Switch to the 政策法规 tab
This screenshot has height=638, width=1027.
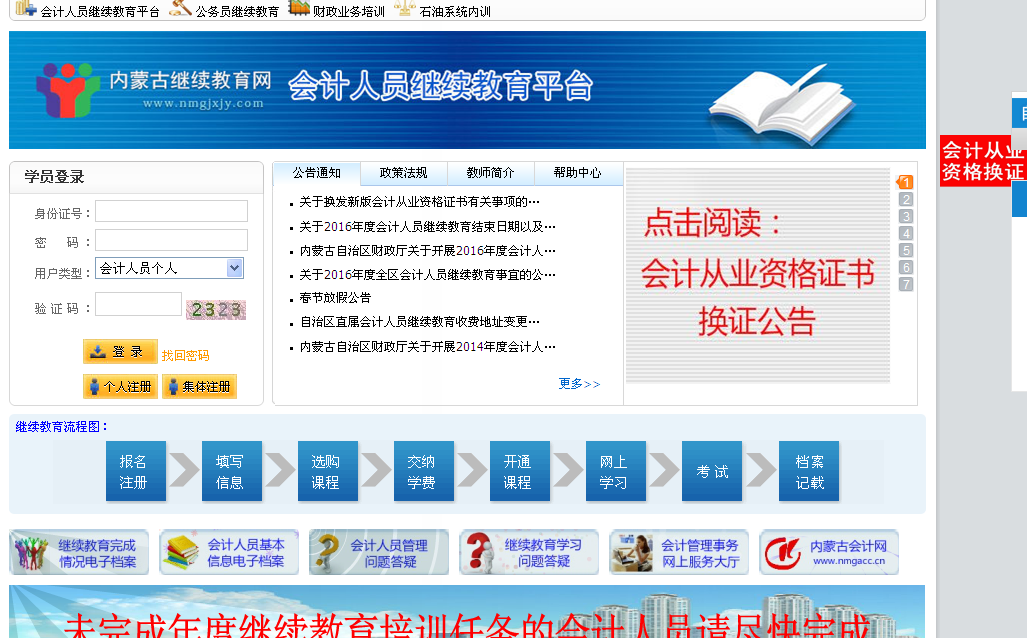[403, 173]
